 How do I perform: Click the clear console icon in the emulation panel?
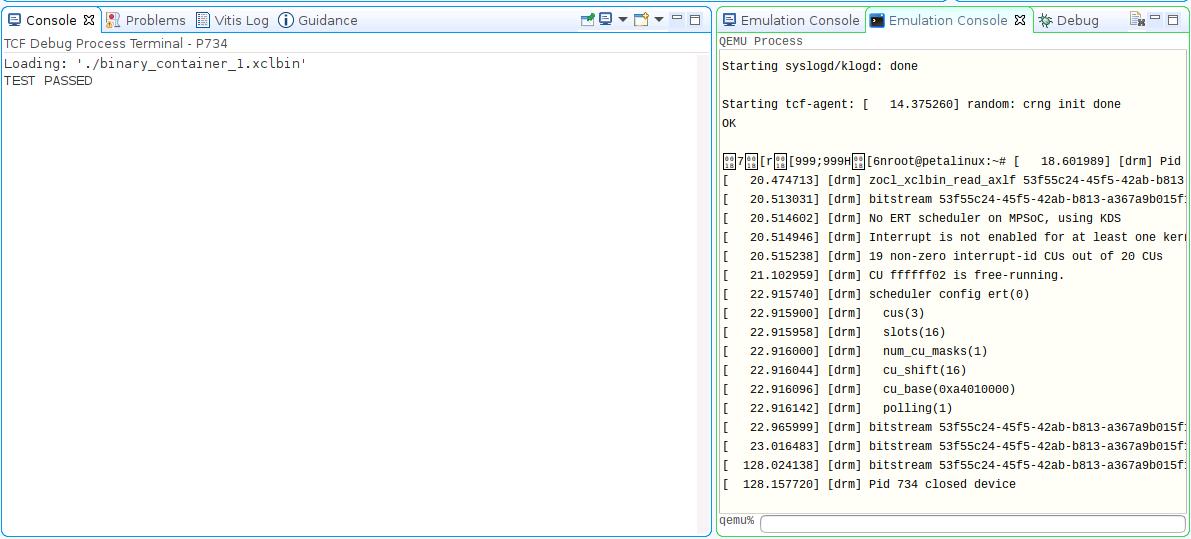[1137, 19]
